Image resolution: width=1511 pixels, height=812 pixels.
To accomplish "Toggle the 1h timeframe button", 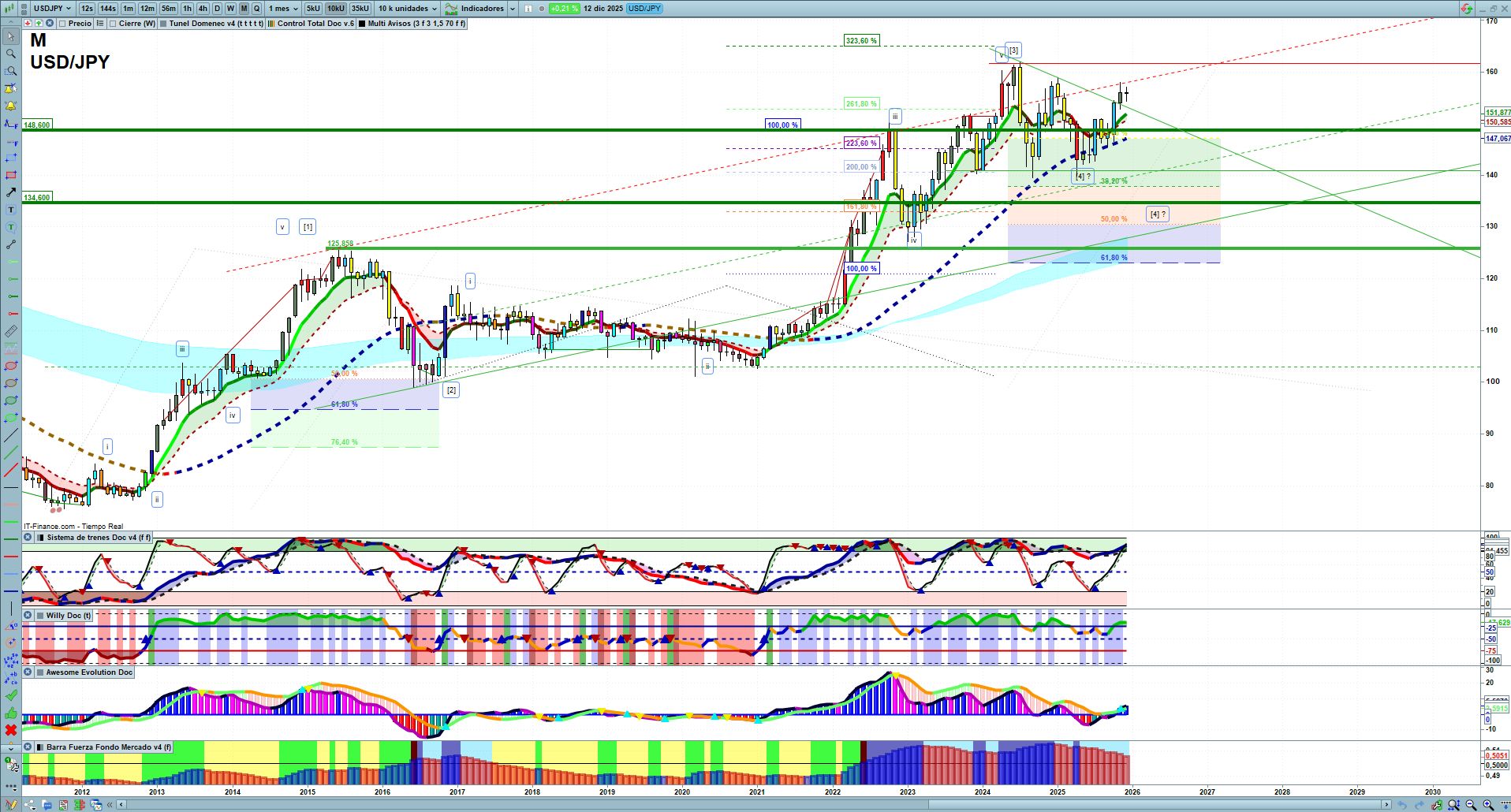I will pyautogui.click(x=187, y=9).
